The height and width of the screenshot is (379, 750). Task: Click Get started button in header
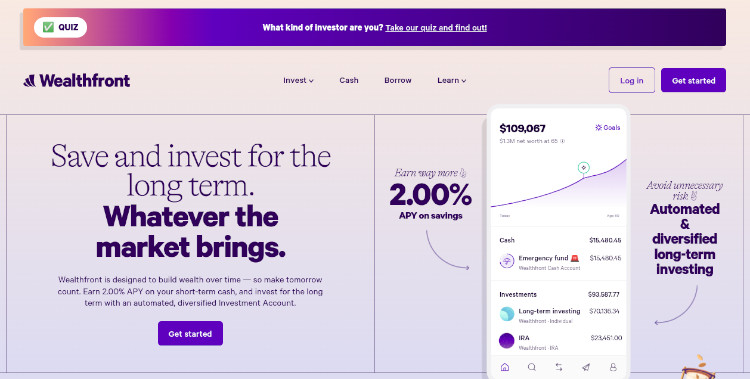point(693,80)
